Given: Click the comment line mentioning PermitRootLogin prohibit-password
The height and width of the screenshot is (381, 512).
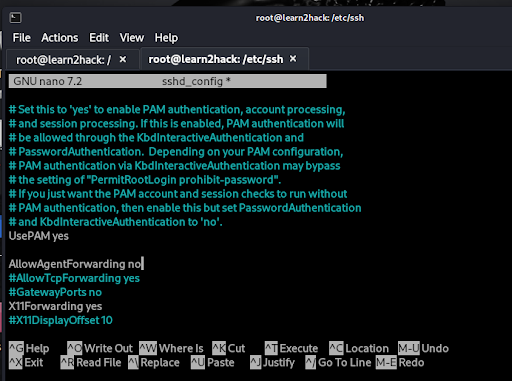Looking at the screenshot, I should pos(145,180).
